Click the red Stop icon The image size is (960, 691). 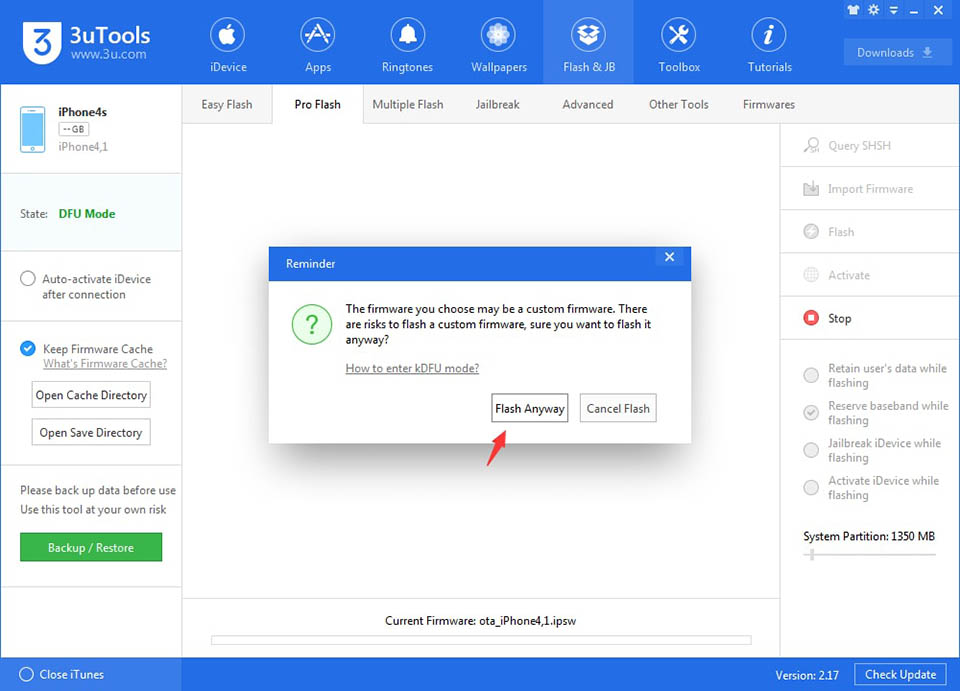coord(811,318)
